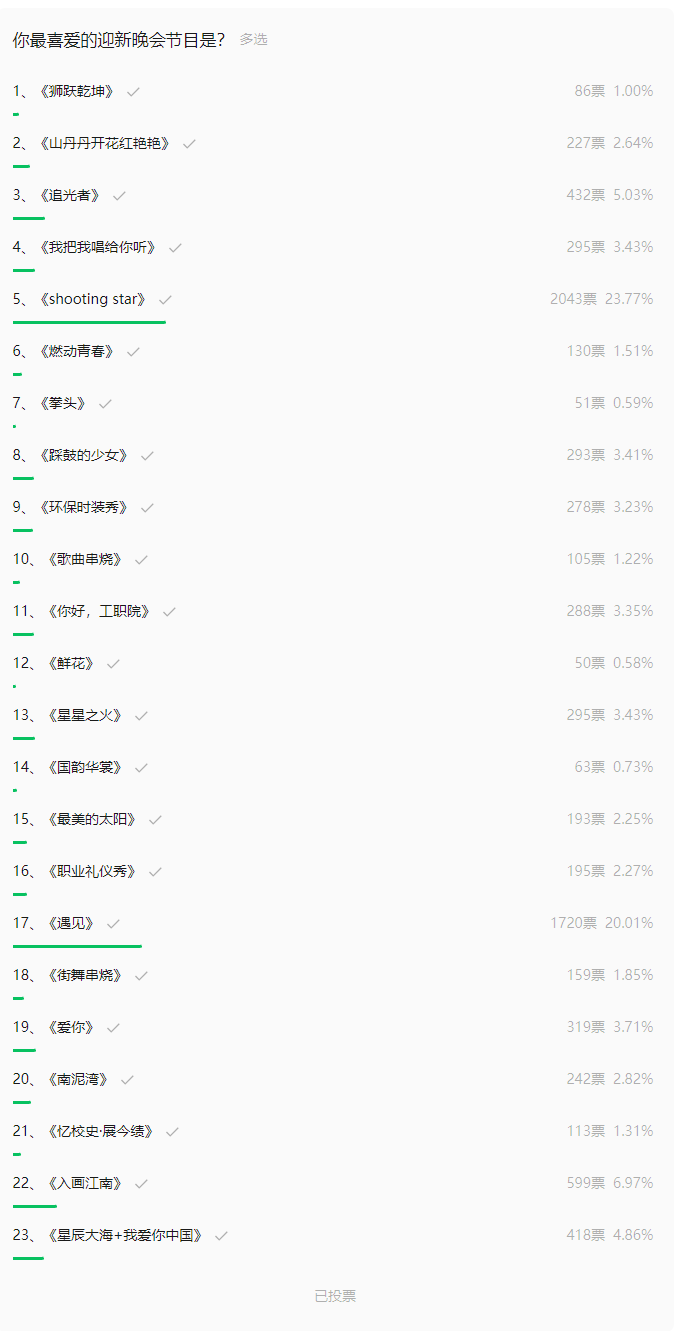The image size is (676, 1331).
Task: Click the checkmark next to 《狮跃乾坤》
Action: click(x=134, y=92)
